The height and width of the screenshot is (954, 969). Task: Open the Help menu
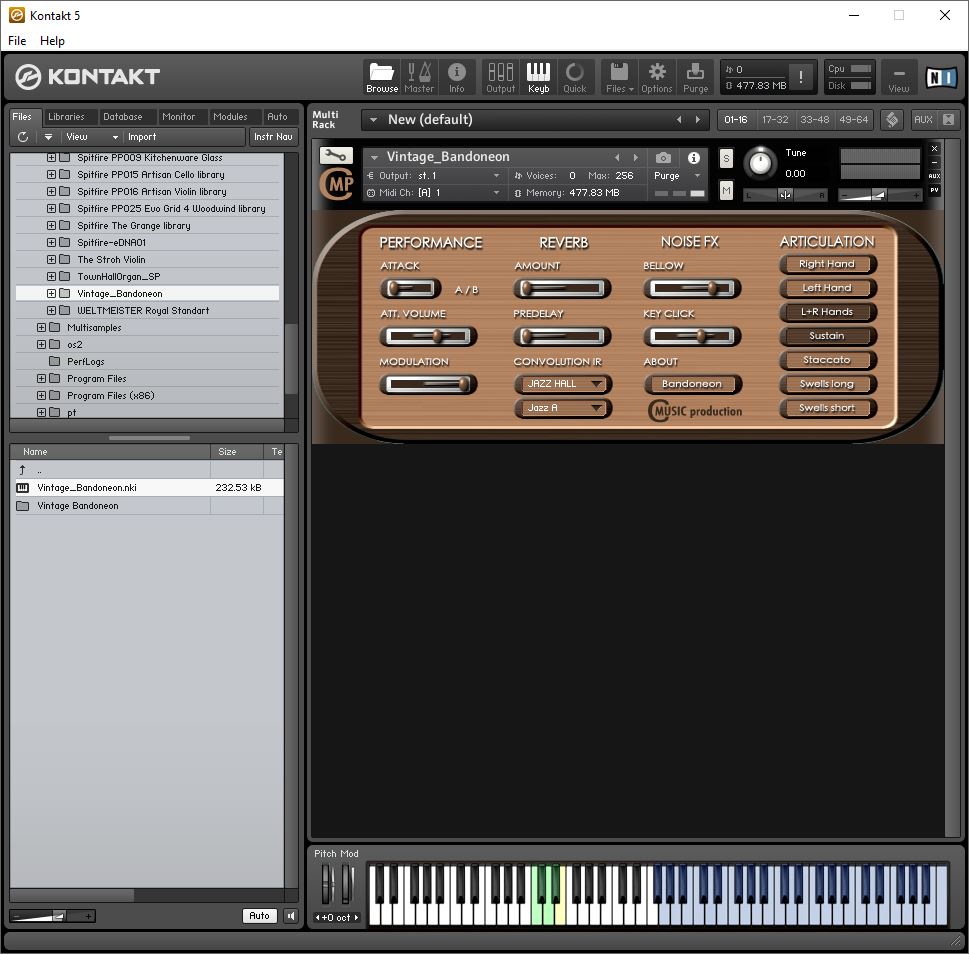click(x=52, y=41)
